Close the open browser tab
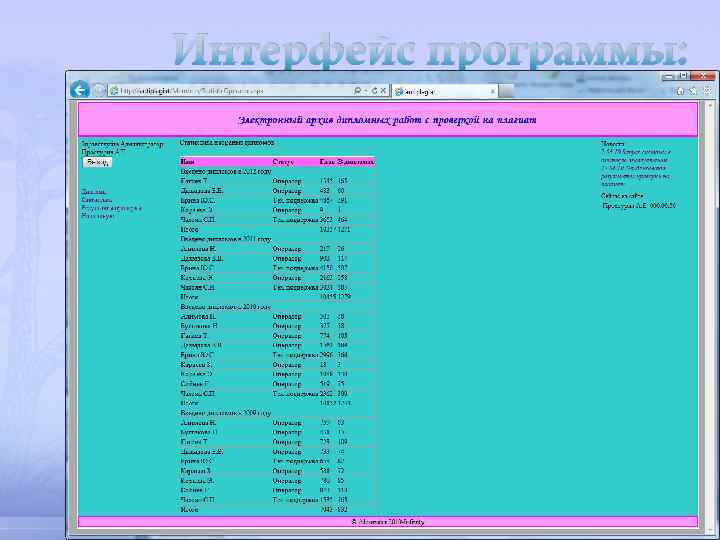The image size is (720, 540). [493, 91]
